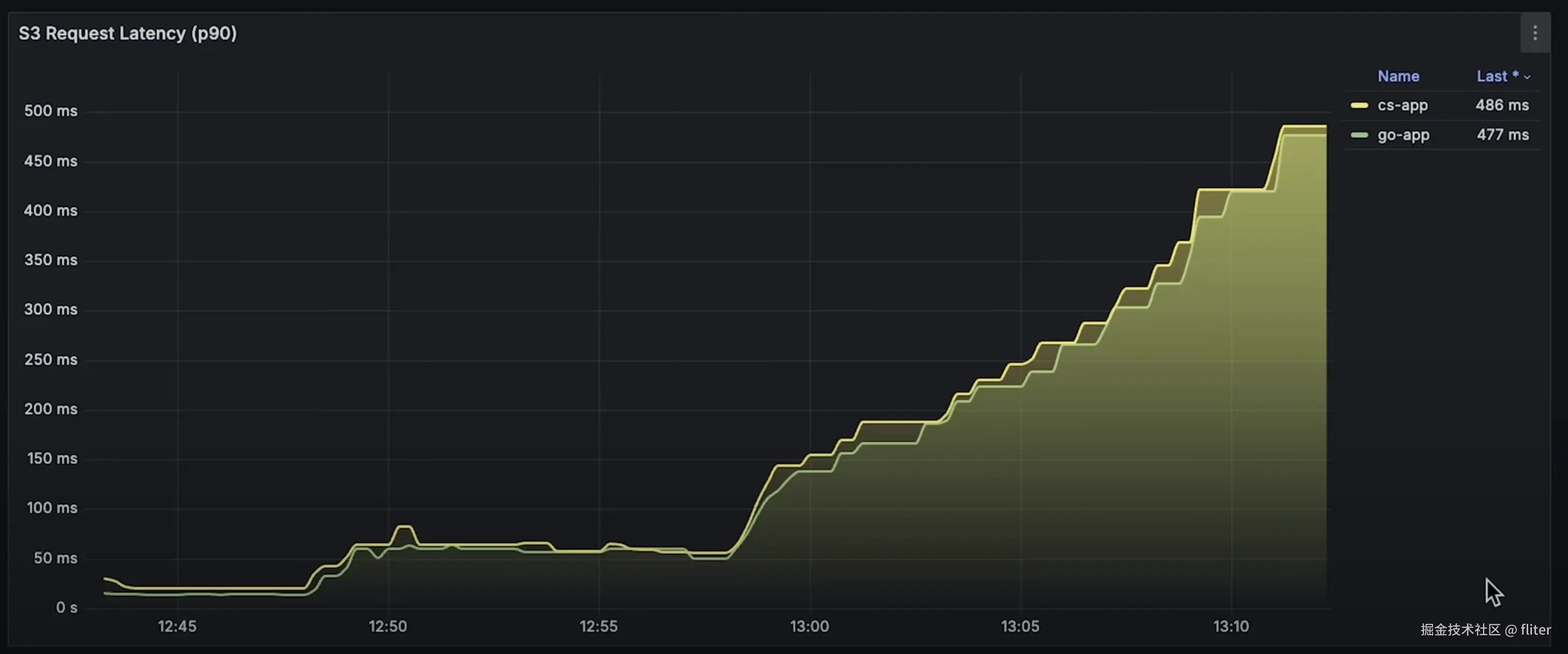
Task: Click the cs-app yellow color swatch
Action: [x=1359, y=105]
